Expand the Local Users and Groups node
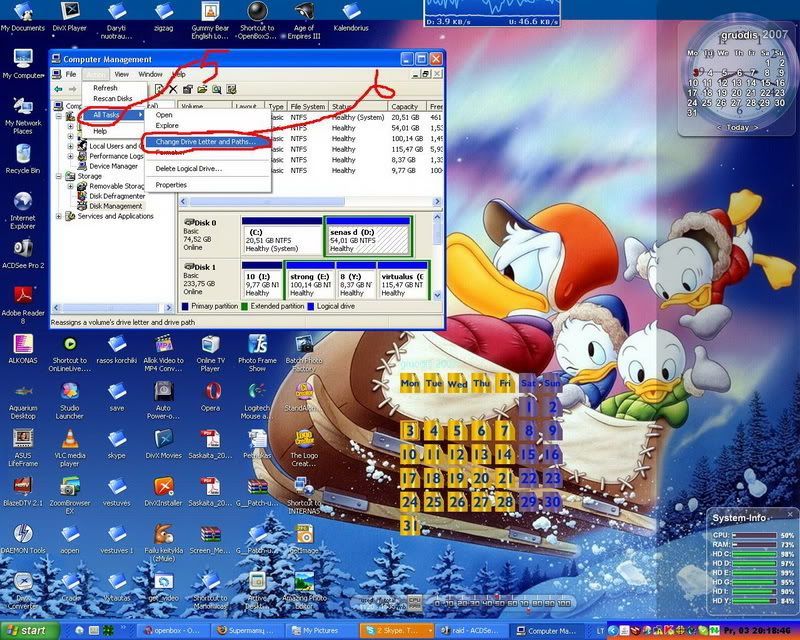800x640 pixels. click(x=70, y=146)
